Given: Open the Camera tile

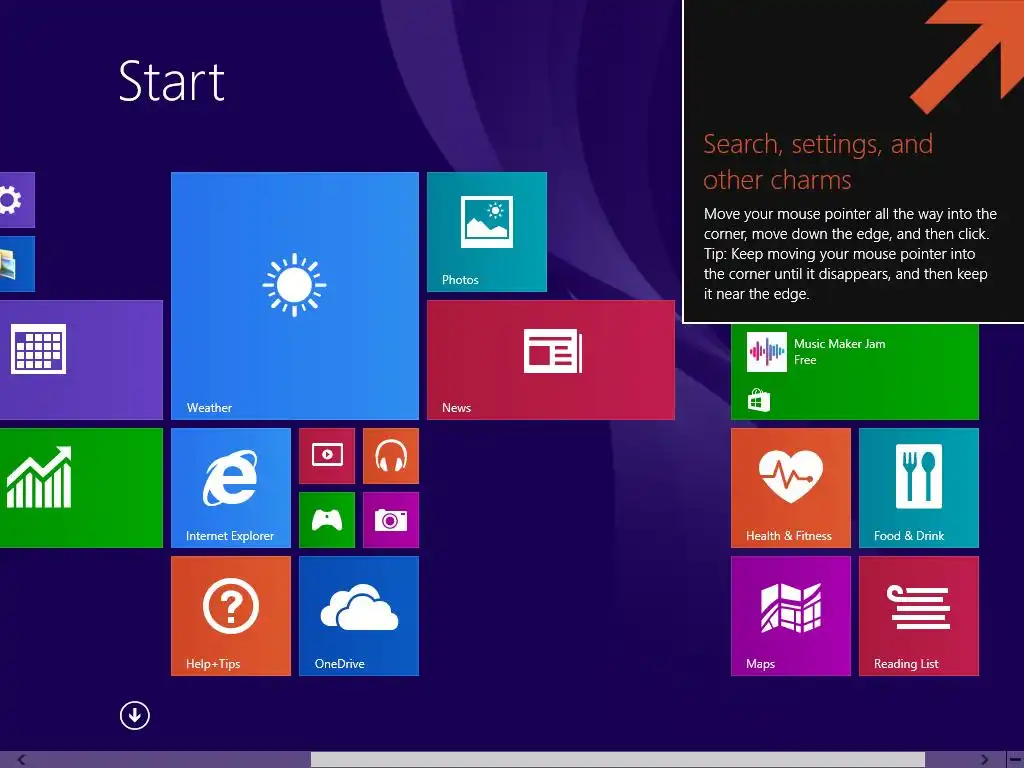Looking at the screenshot, I should point(391,520).
